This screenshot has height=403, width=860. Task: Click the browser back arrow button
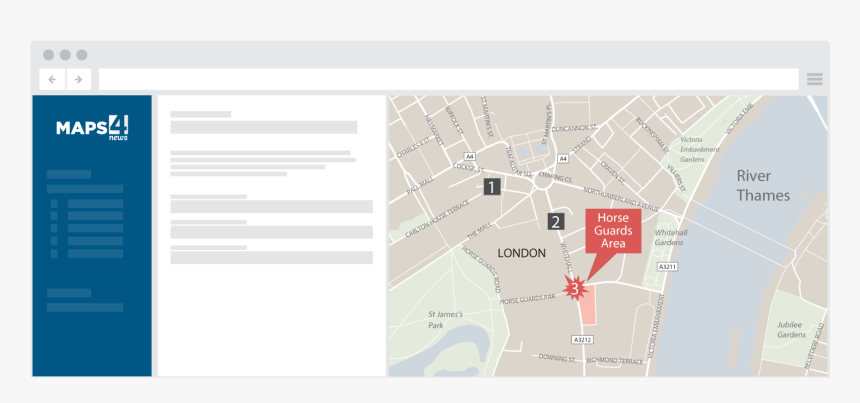point(52,79)
